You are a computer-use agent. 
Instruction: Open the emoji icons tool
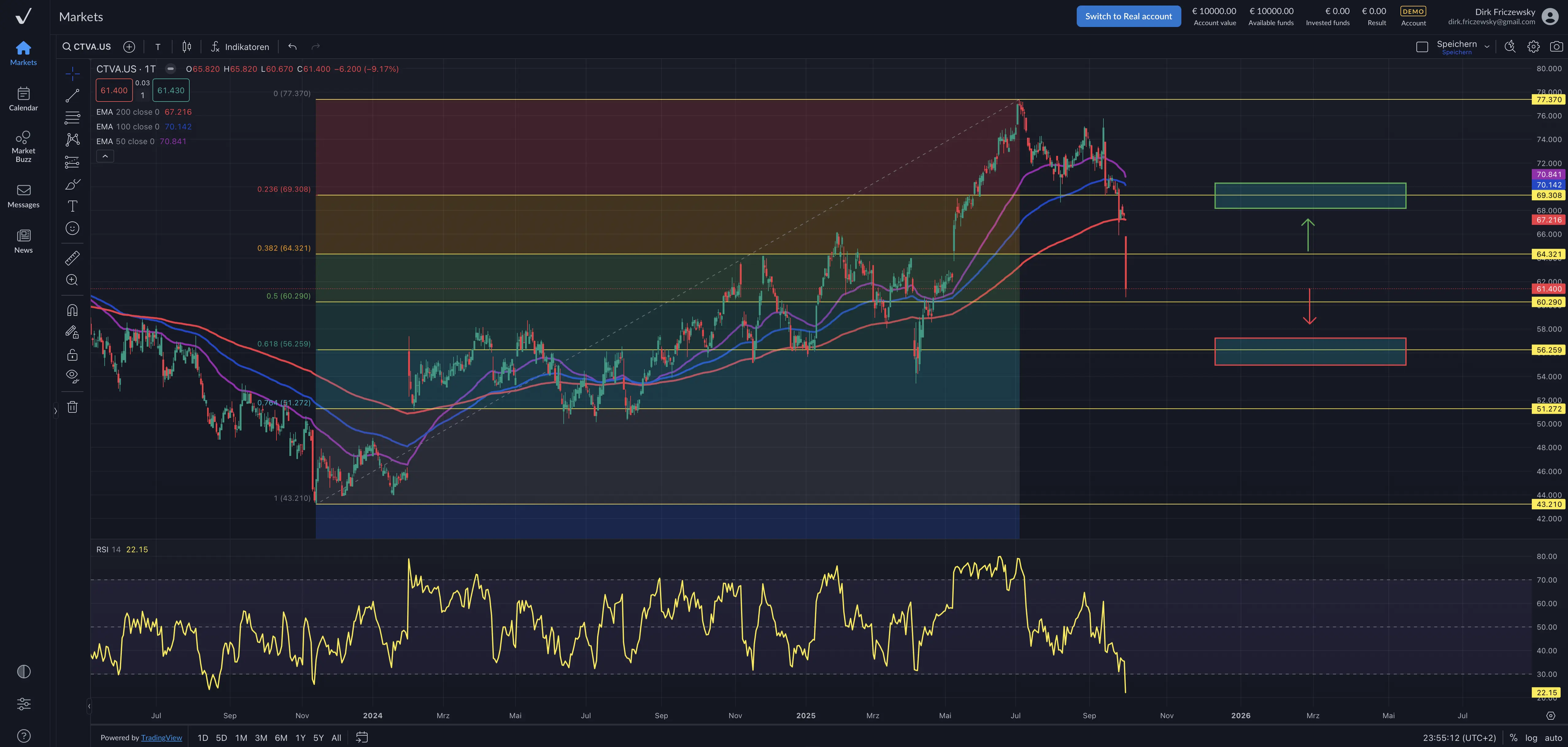(72, 228)
